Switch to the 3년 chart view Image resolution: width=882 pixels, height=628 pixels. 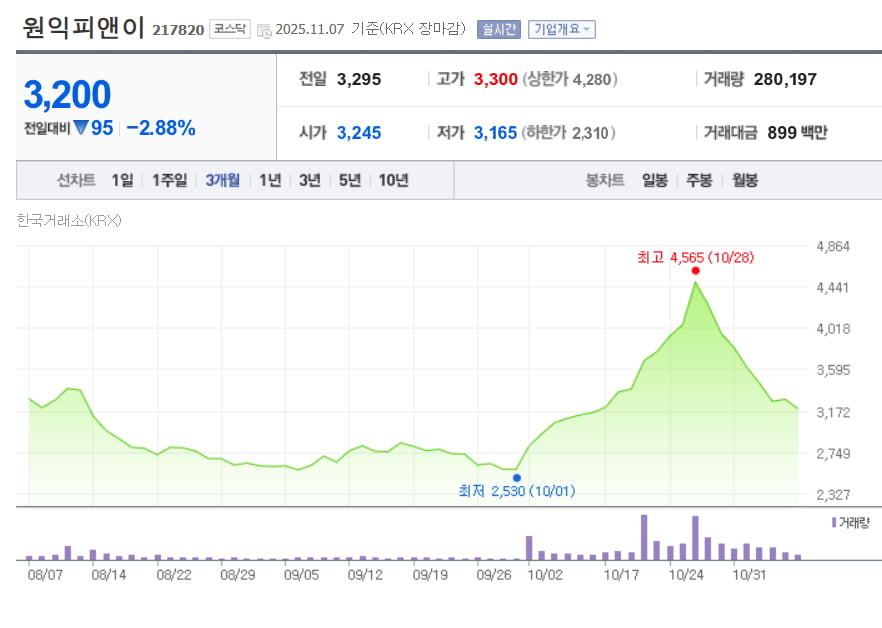click(x=310, y=180)
